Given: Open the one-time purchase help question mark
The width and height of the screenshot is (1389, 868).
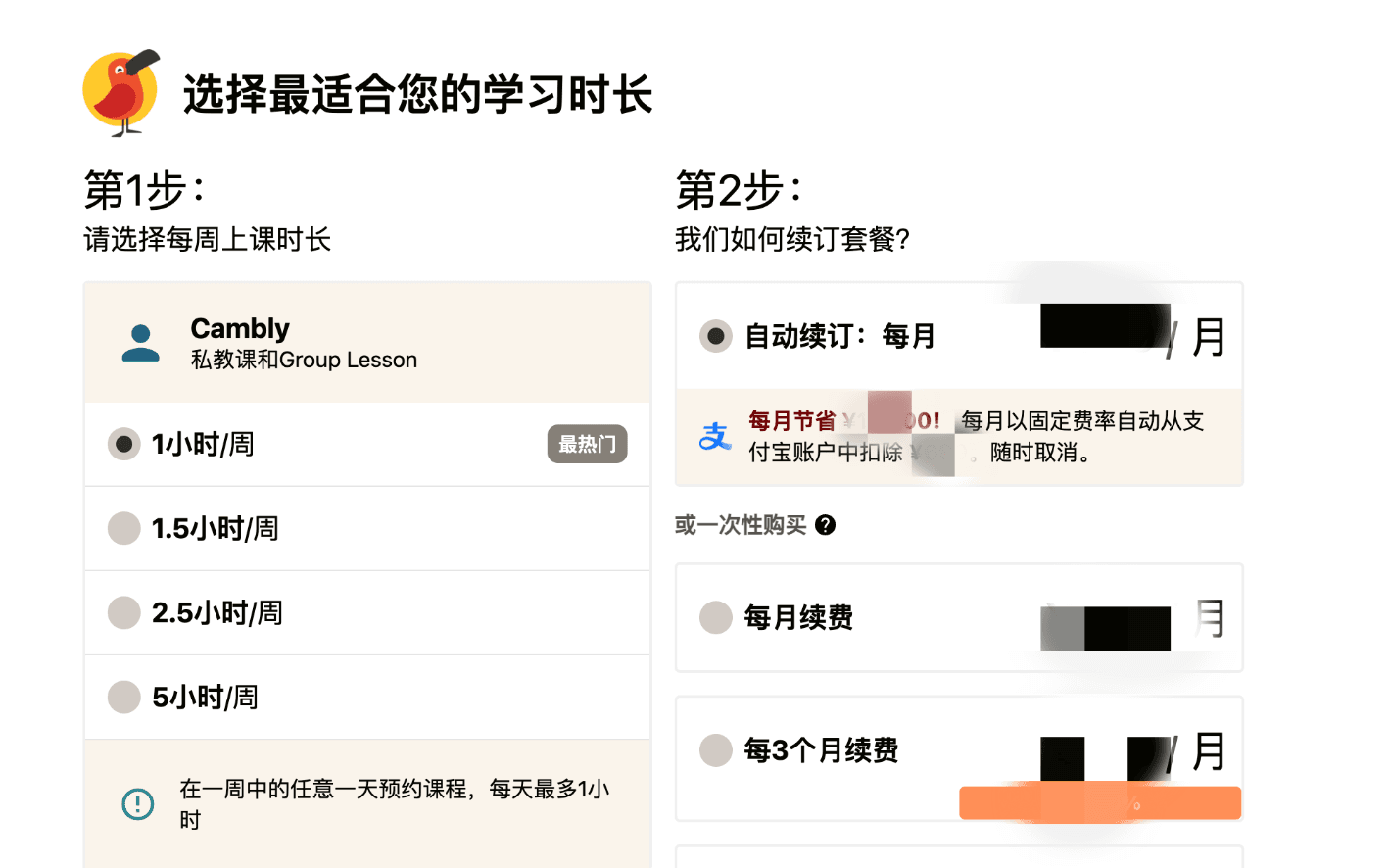Looking at the screenshot, I should click(x=826, y=525).
